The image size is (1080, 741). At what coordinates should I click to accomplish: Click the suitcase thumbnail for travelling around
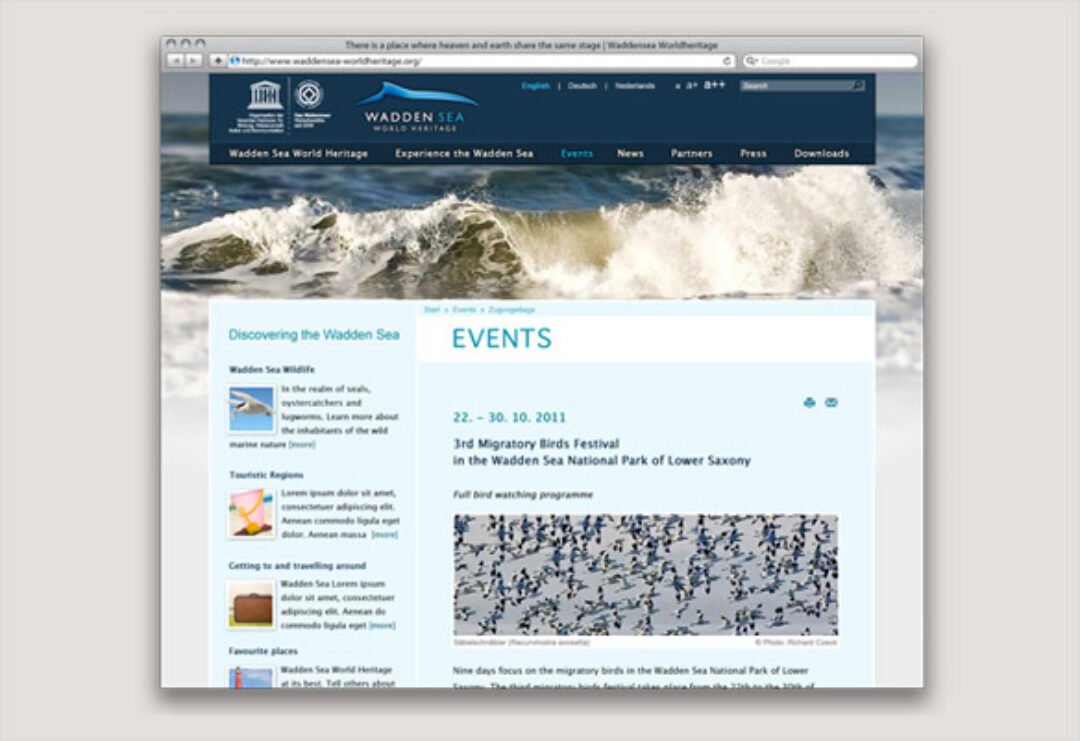point(251,605)
